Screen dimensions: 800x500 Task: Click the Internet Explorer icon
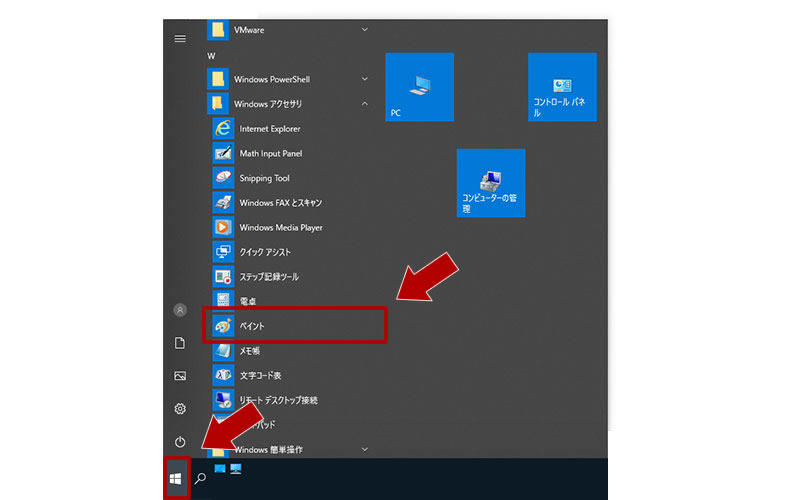tap(223, 129)
